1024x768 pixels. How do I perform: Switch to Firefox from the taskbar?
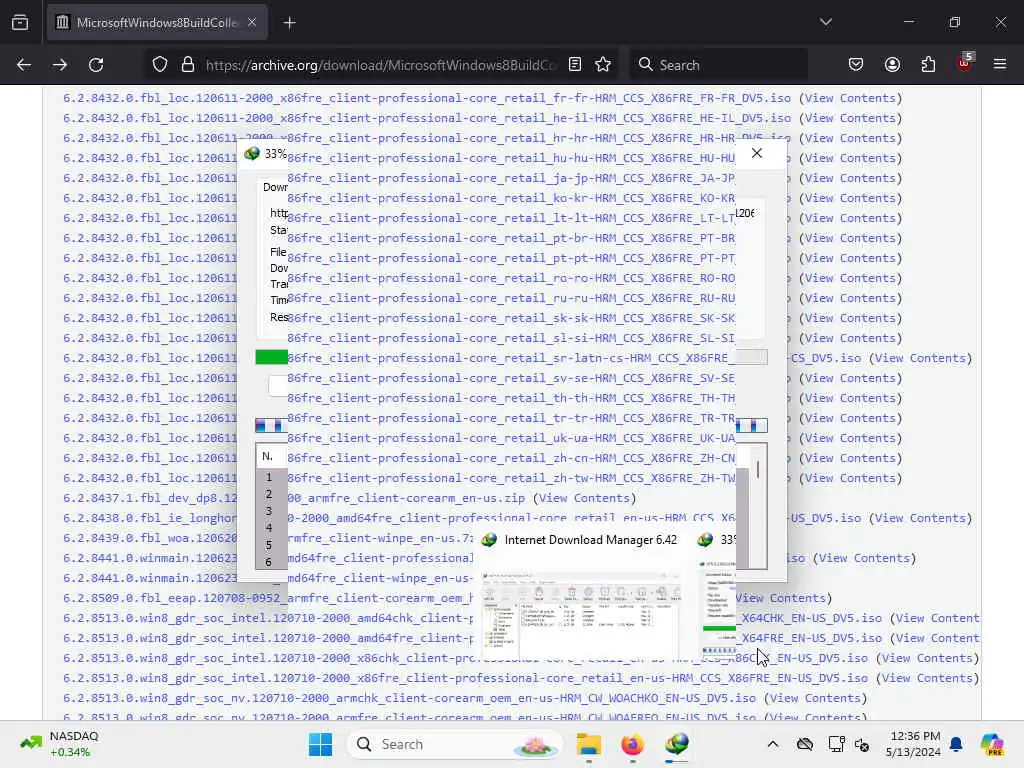[x=632, y=744]
